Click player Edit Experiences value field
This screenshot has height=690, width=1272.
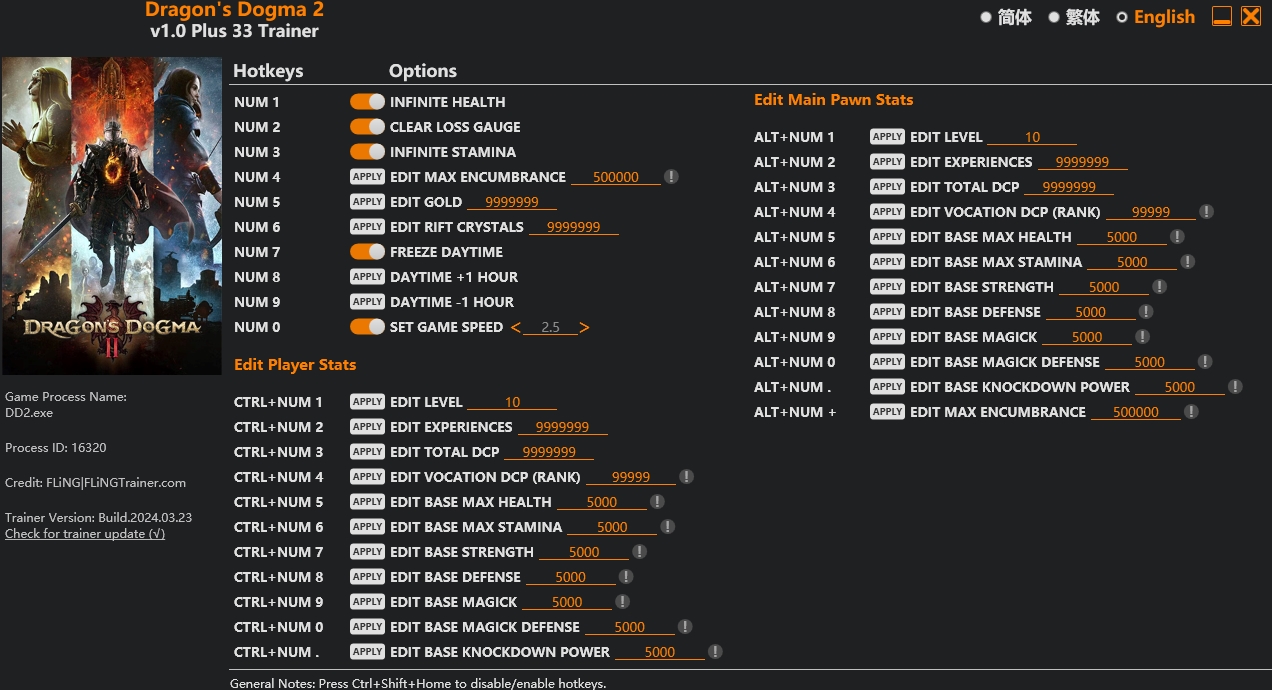pos(562,427)
